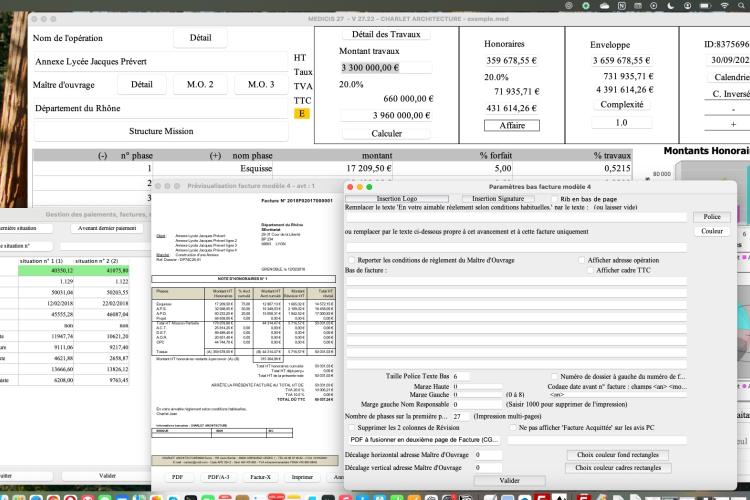Open the M.O. 3 button
The image size is (750, 500).
261,85
